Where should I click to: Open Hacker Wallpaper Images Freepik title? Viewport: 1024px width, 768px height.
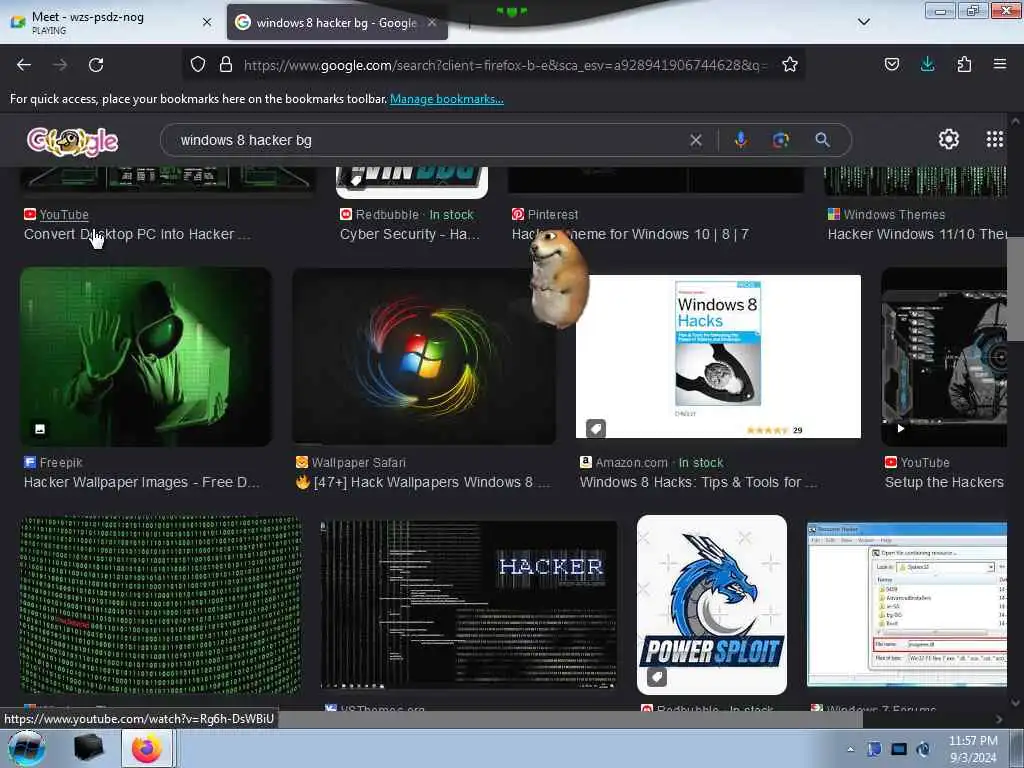(142, 482)
